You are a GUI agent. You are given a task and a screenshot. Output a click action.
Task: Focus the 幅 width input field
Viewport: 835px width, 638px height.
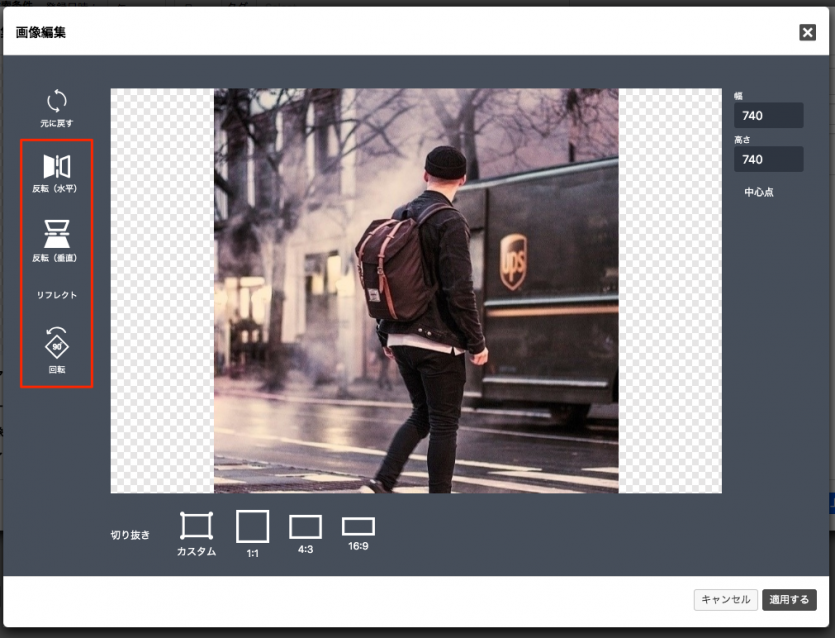(768, 116)
